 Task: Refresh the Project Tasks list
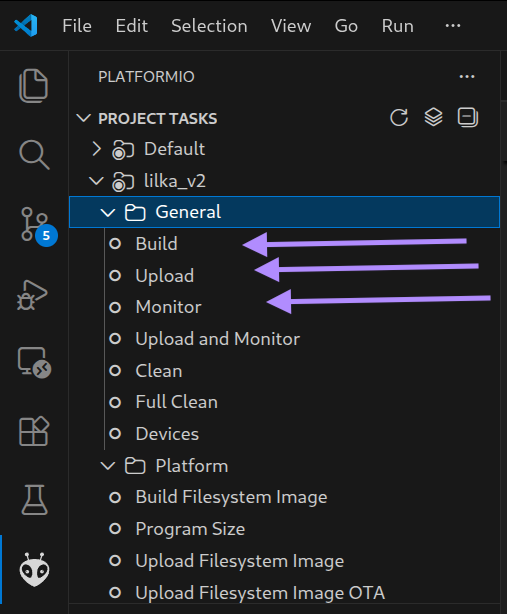399,117
